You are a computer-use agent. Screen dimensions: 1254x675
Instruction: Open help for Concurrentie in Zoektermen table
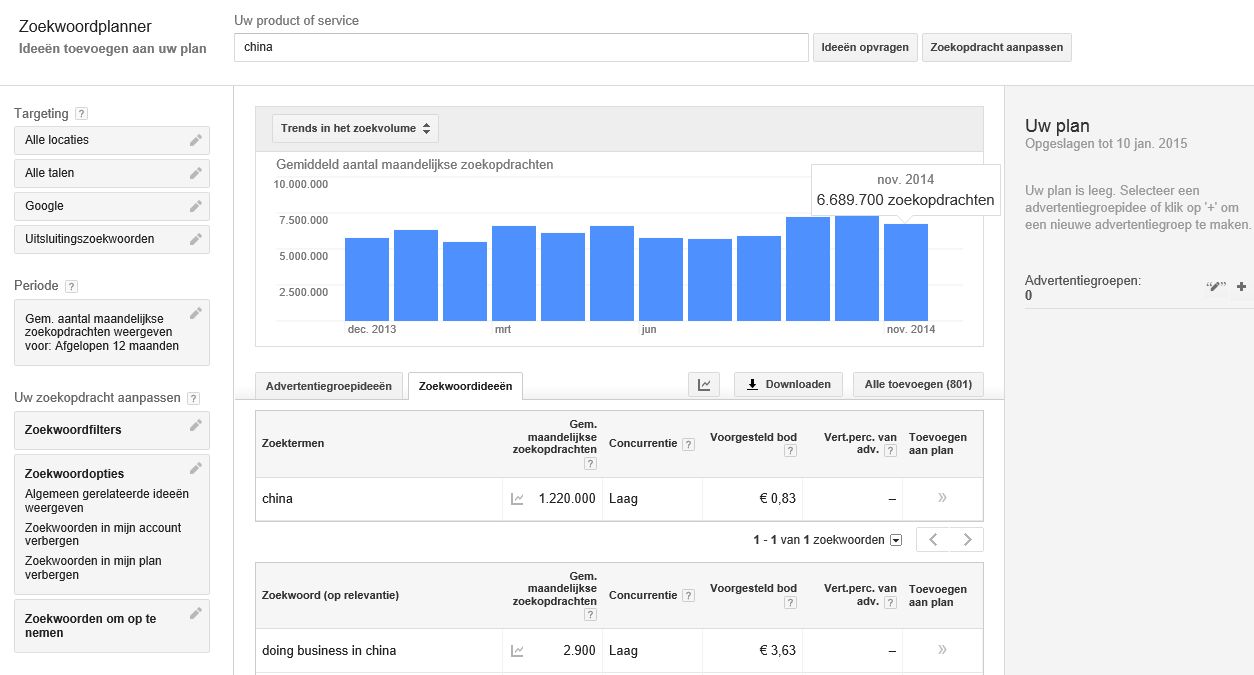click(688, 444)
